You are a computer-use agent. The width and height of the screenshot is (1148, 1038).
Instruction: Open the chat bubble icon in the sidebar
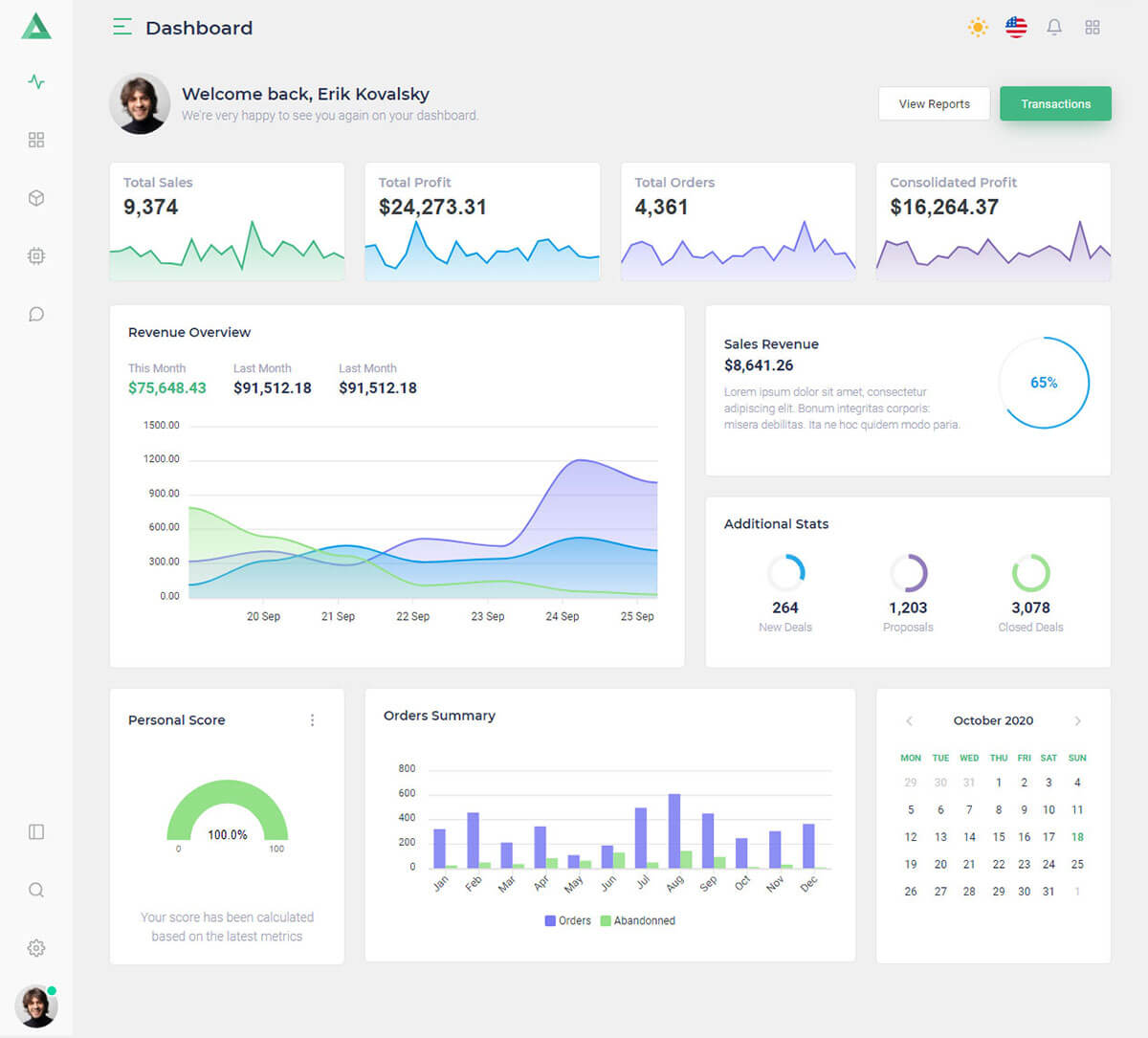pos(36,315)
